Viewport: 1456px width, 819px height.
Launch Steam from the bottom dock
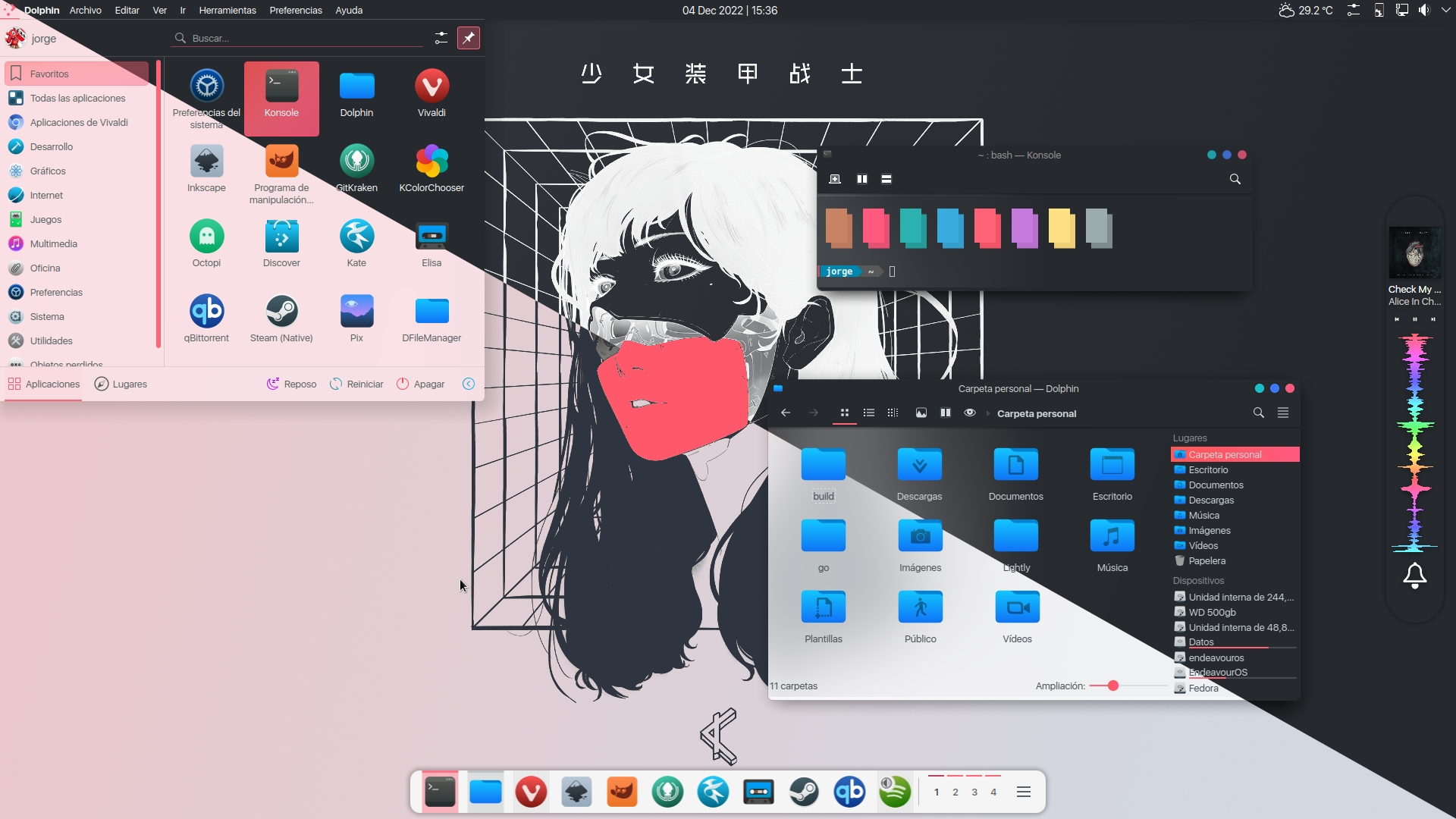pyautogui.click(x=805, y=792)
